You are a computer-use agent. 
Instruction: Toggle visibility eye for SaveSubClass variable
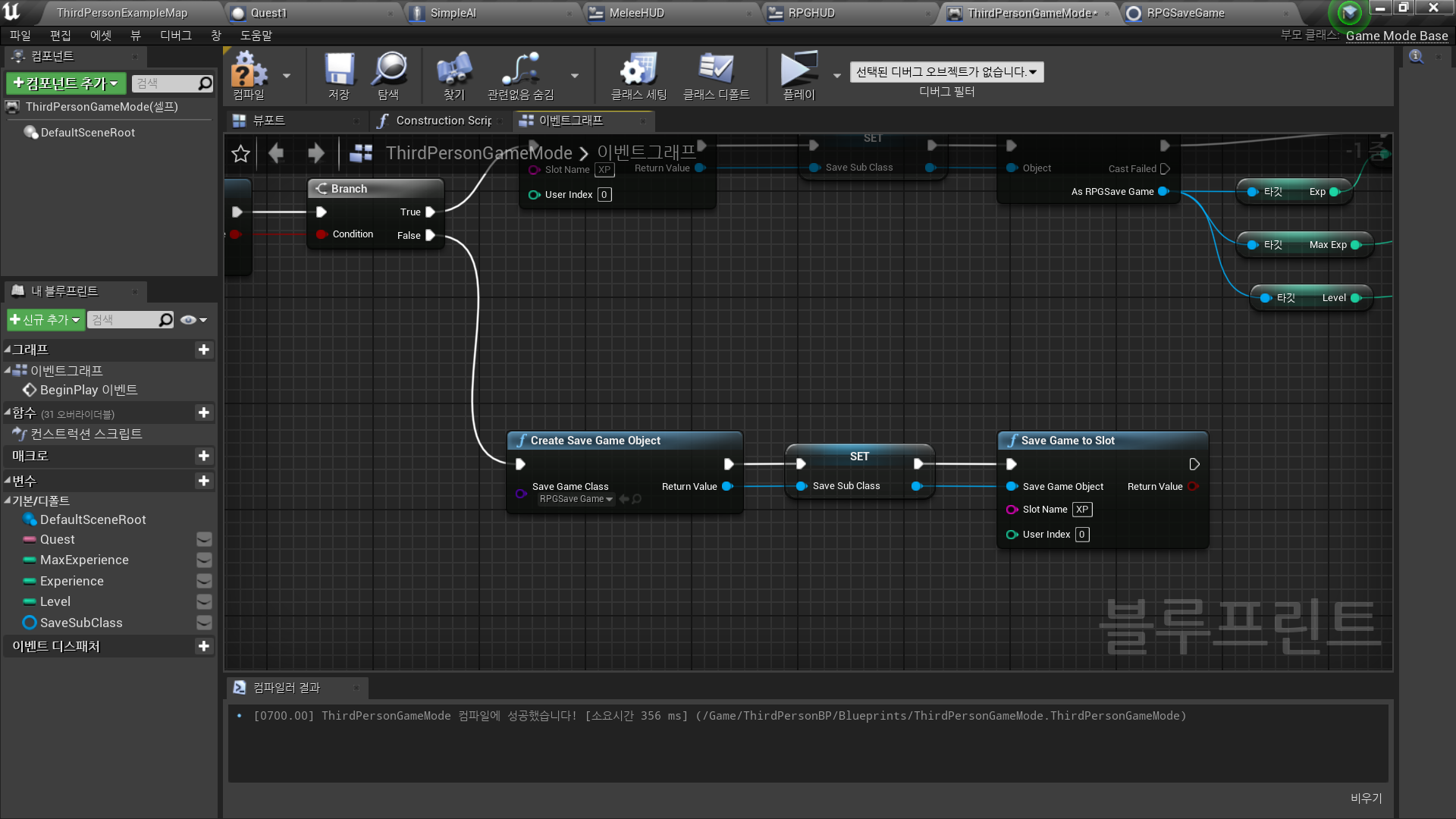point(204,623)
